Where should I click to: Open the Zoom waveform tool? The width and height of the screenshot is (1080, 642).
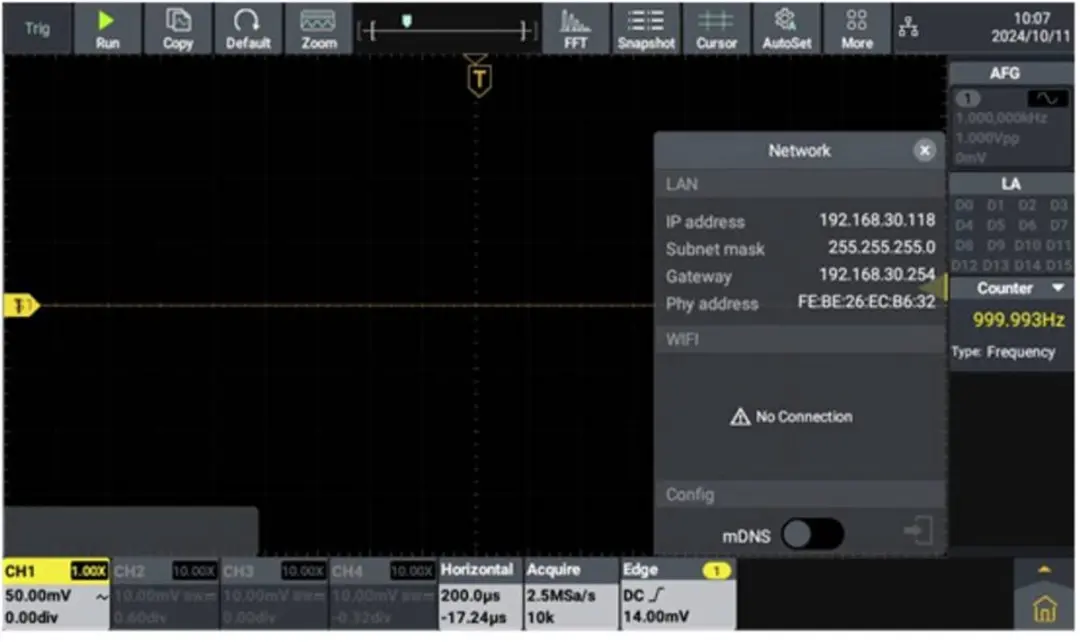318,29
